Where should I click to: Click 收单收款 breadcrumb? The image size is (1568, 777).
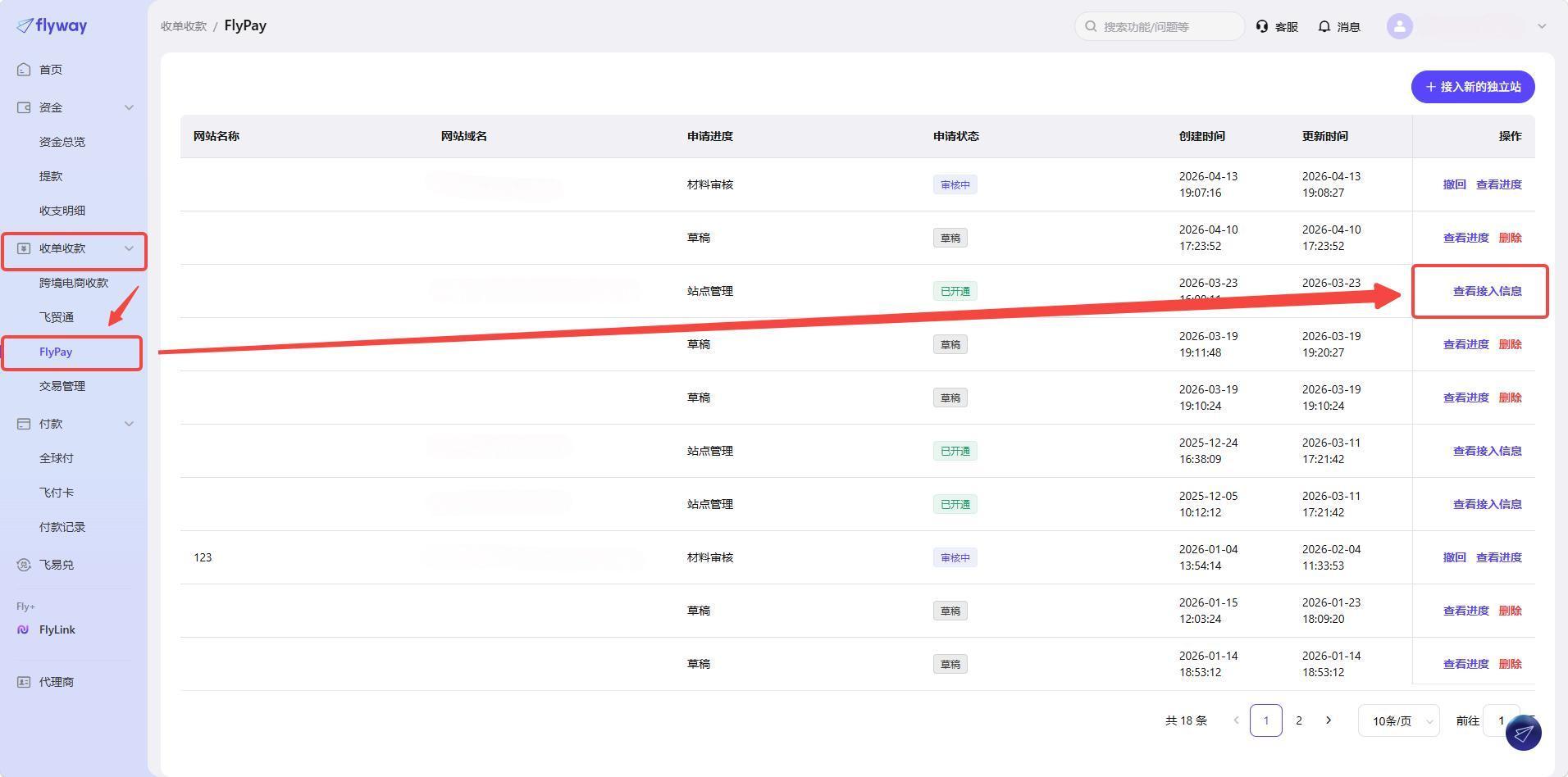pyautogui.click(x=184, y=26)
